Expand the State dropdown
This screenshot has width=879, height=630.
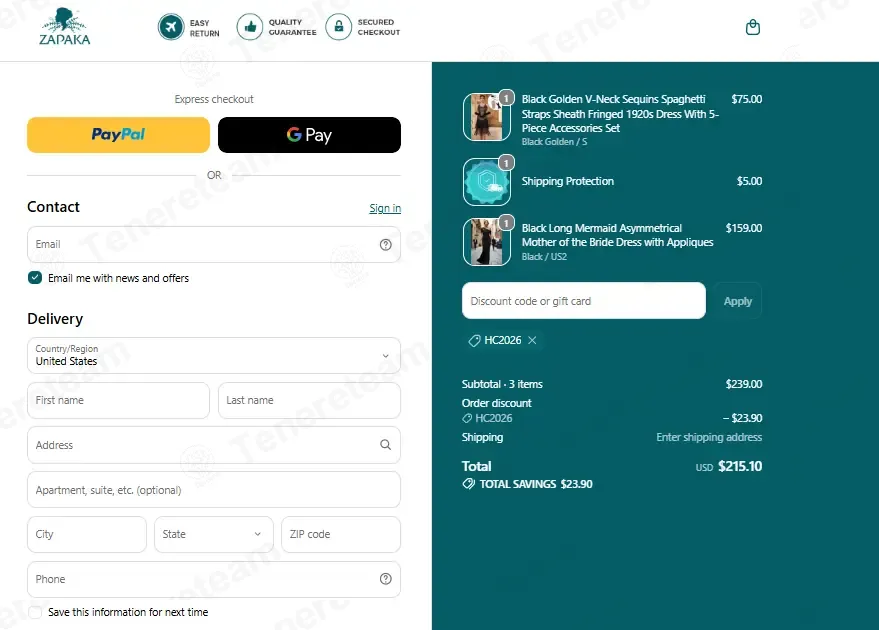pyautogui.click(x=214, y=534)
